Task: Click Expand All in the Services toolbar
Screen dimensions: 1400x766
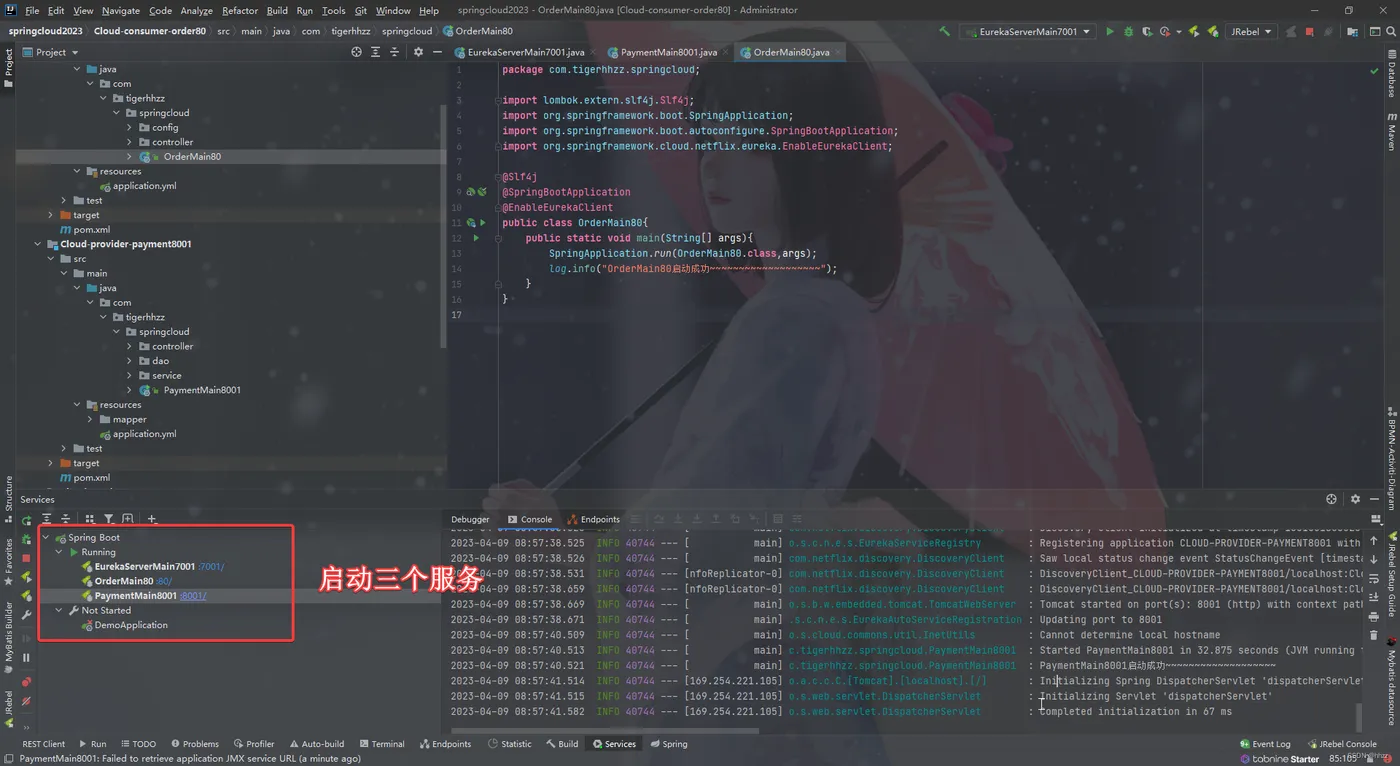Action: pyautogui.click(x=46, y=519)
